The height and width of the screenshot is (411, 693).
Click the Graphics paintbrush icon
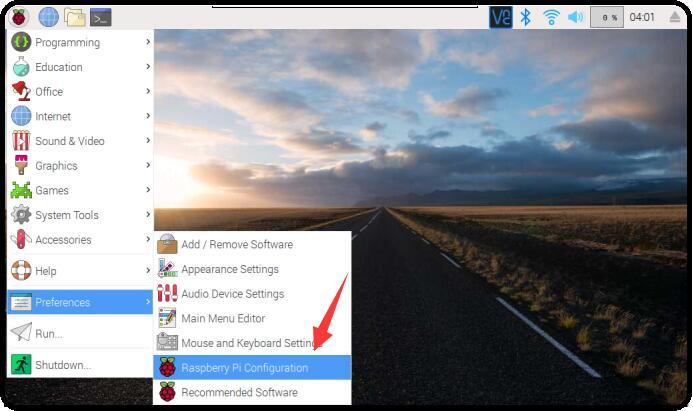pos(21,165)
